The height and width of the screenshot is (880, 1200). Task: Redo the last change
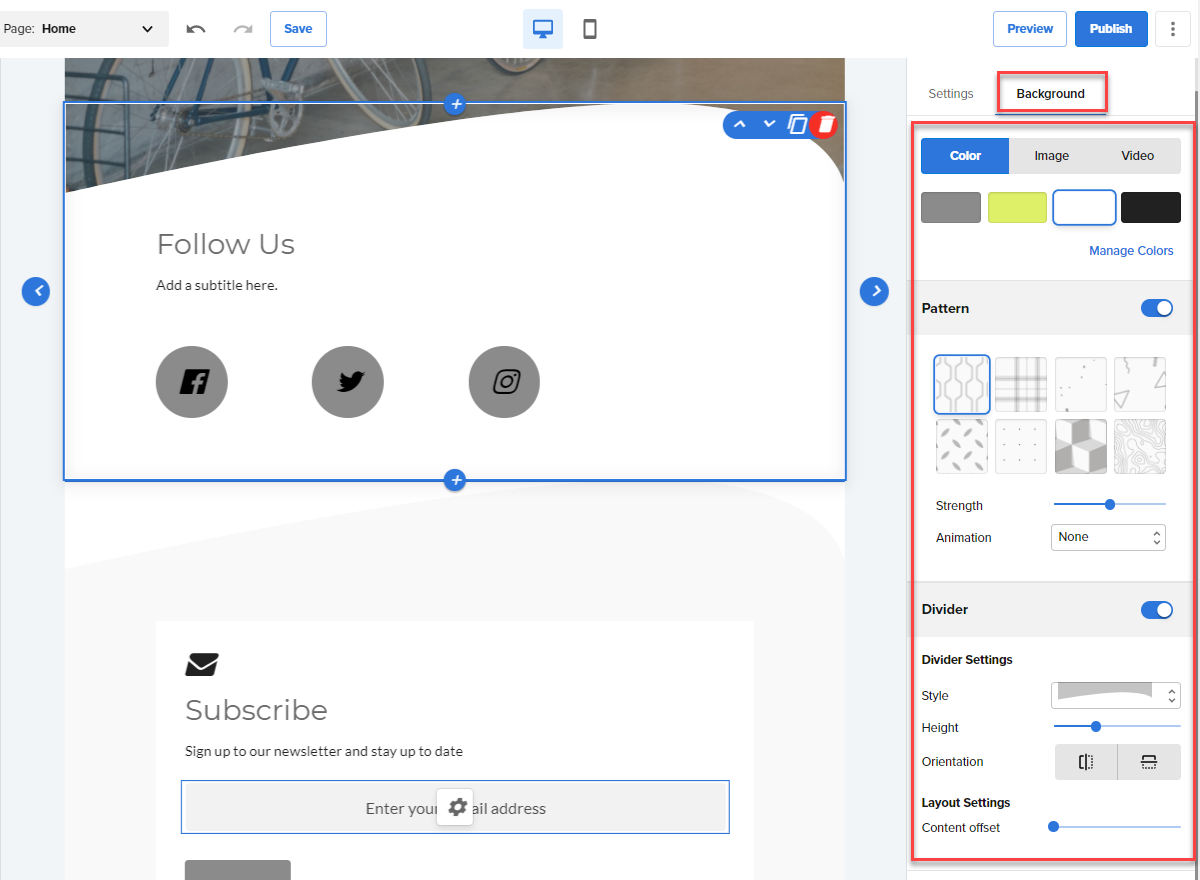click(x=243, y=29)
